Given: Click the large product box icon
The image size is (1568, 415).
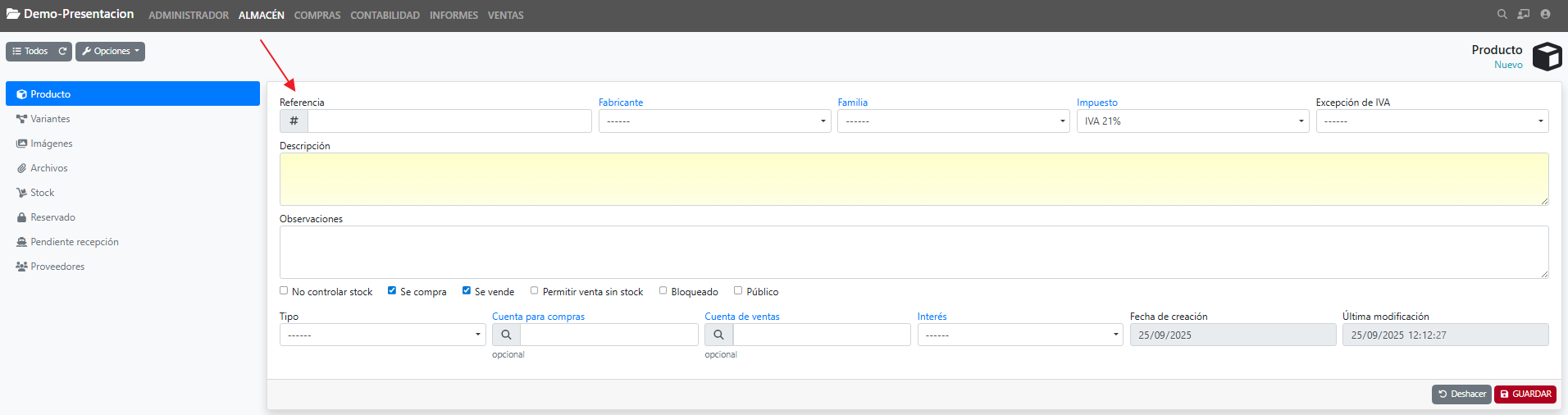Looking at the screenshot, I should pyautogui.click(x=1547, y=57).
